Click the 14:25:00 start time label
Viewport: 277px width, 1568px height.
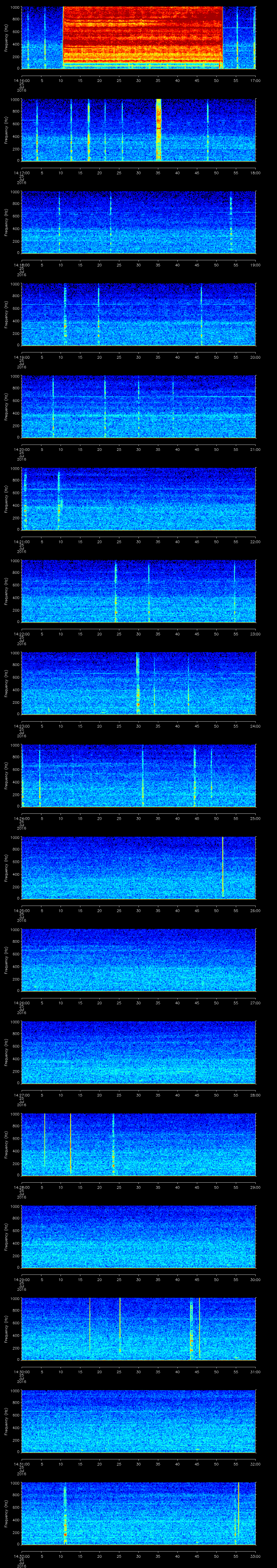click(x=21, y=910)
